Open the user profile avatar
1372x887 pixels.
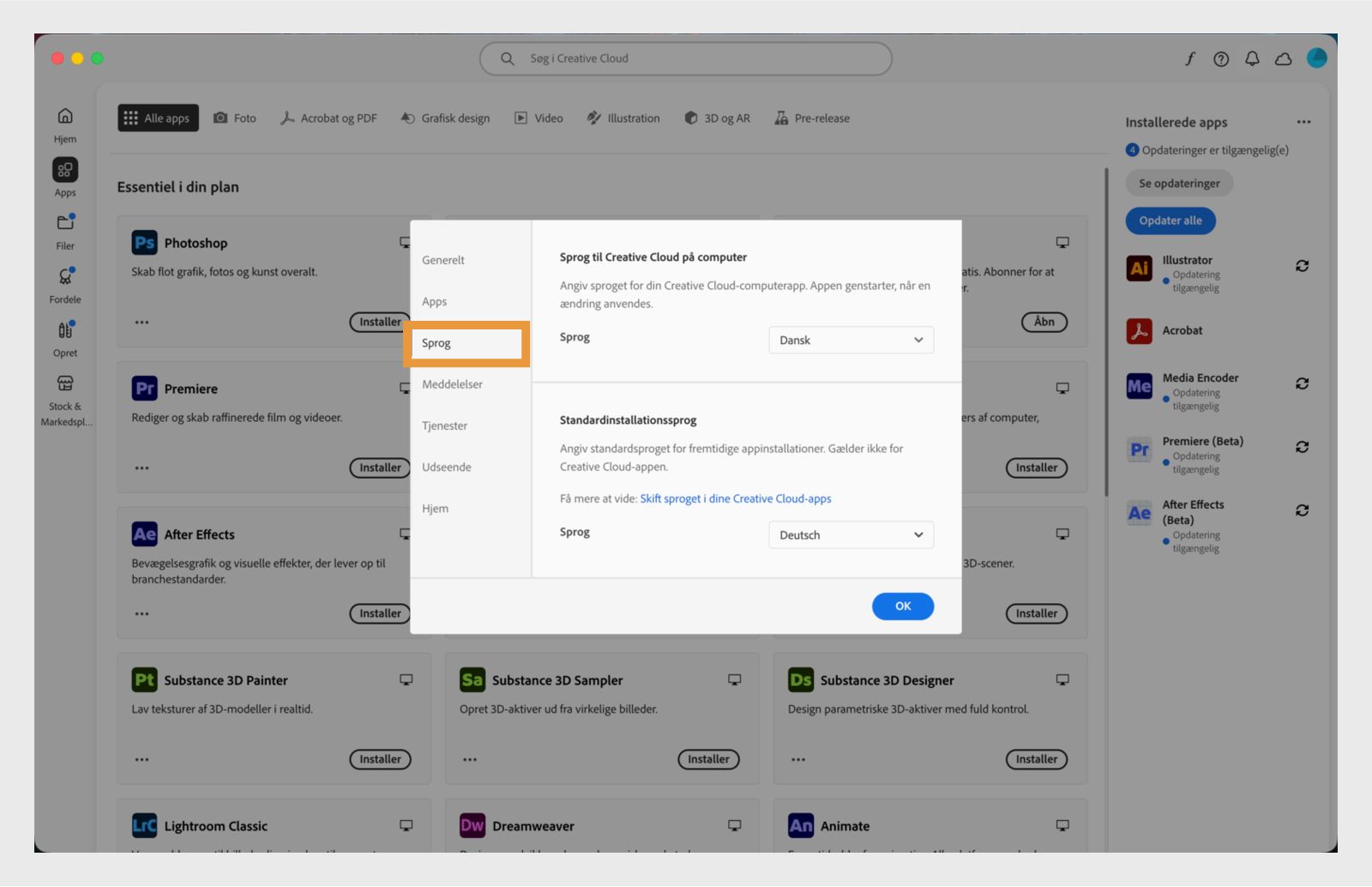[1316, 58]
